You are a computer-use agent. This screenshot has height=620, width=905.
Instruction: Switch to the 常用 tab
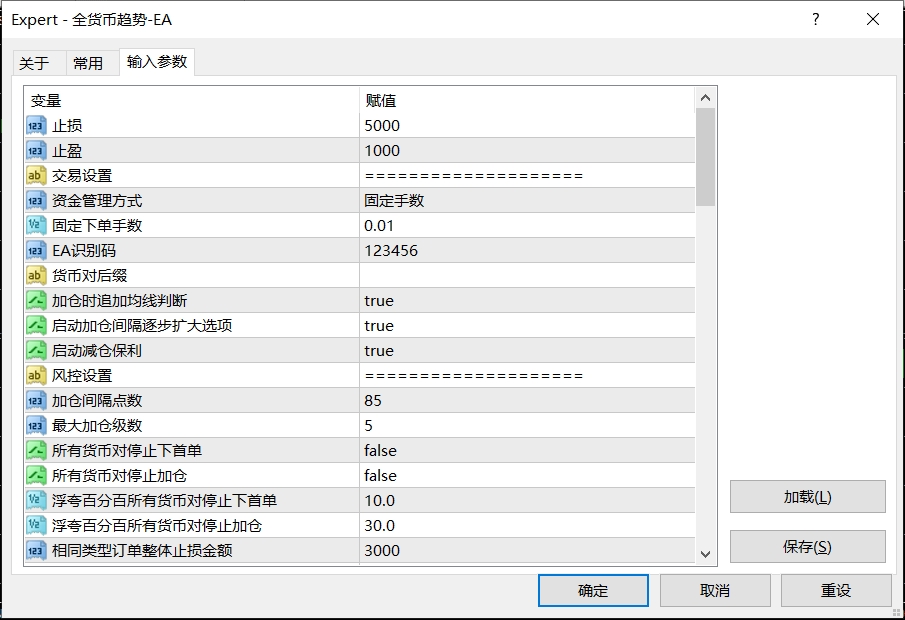pos(89,62)
